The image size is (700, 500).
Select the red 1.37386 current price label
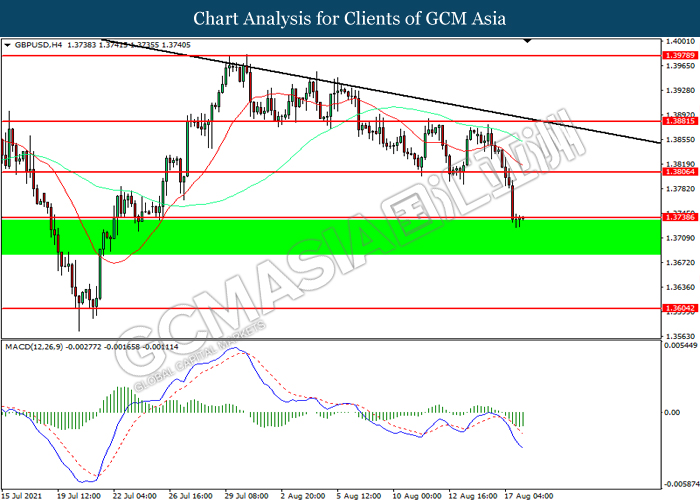(680, 217)
